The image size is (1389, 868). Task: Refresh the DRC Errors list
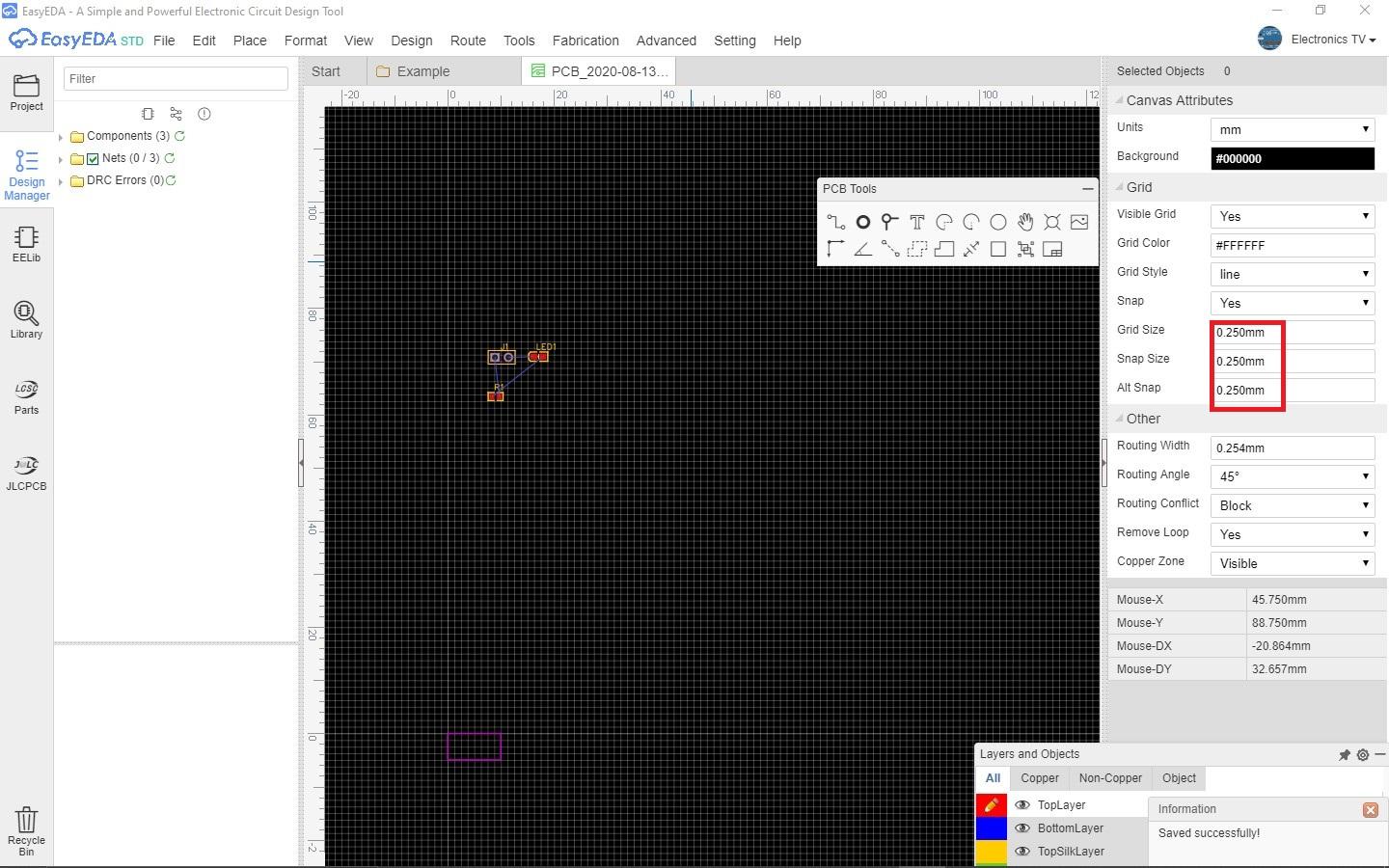[173, 180]
